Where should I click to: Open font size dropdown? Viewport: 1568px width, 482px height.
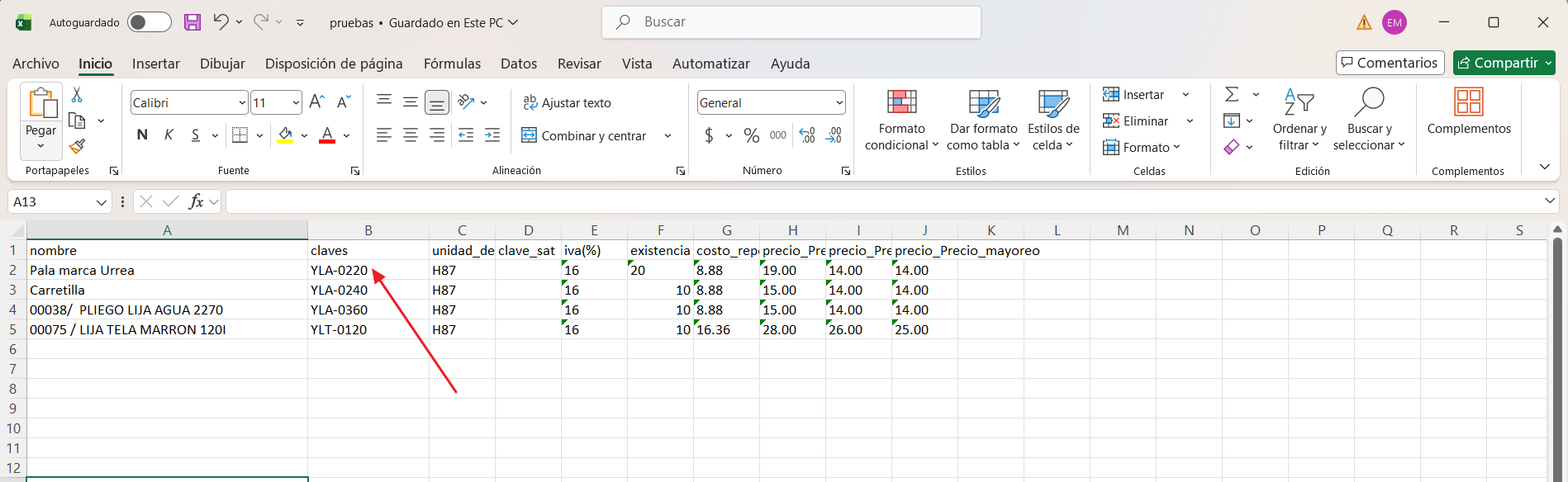[296, 103]
